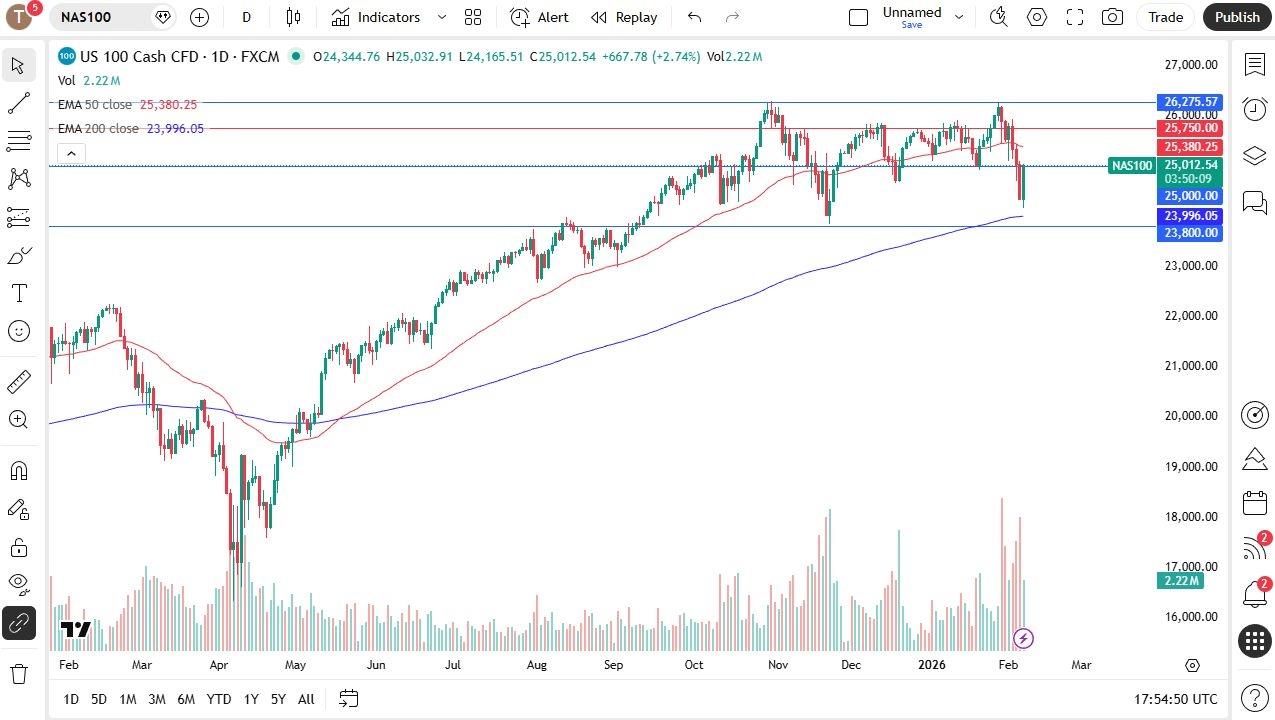Switch to the YTD range tab
The width and height of the screenshot is (1275, 720).
[x=219, y=699]
